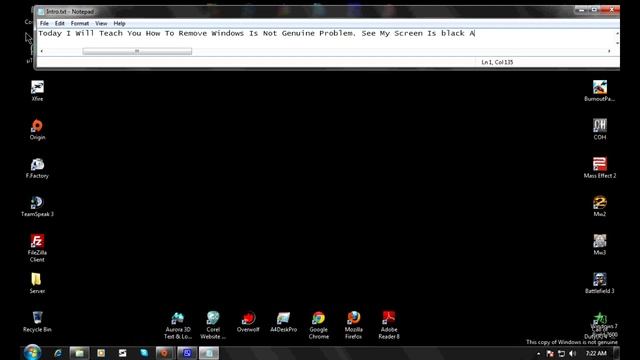Click the volume speaker tray icon

(x=572, y=353)
